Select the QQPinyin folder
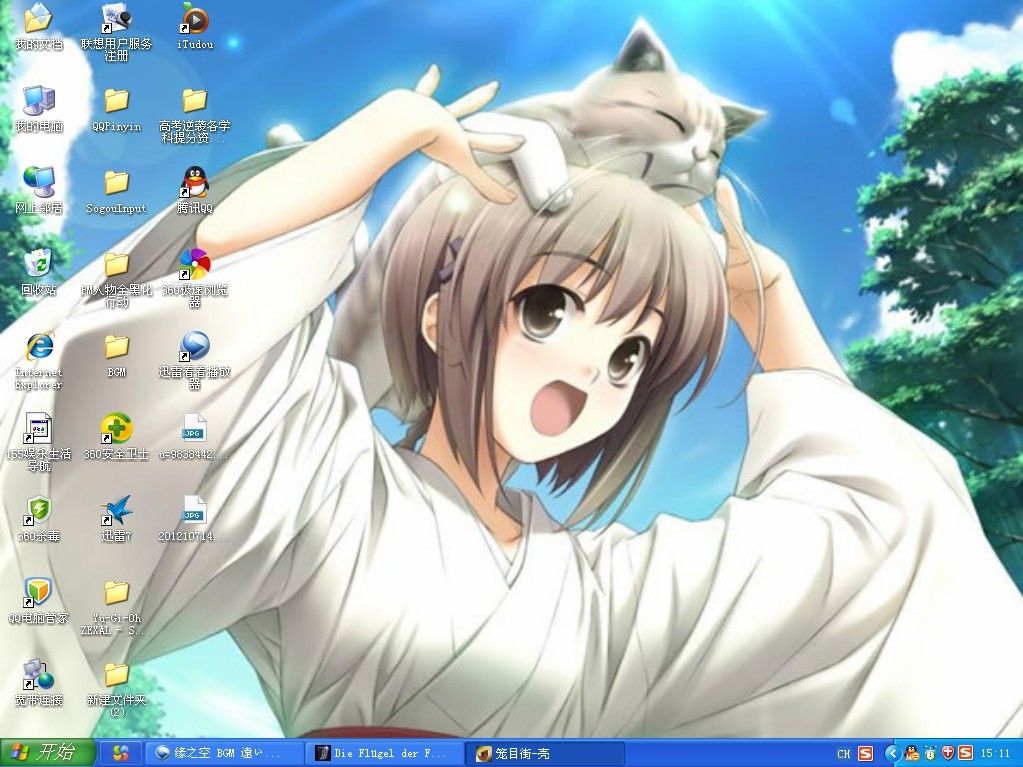This screenshot has width=1023, height=767. click(x=116, y=108)
